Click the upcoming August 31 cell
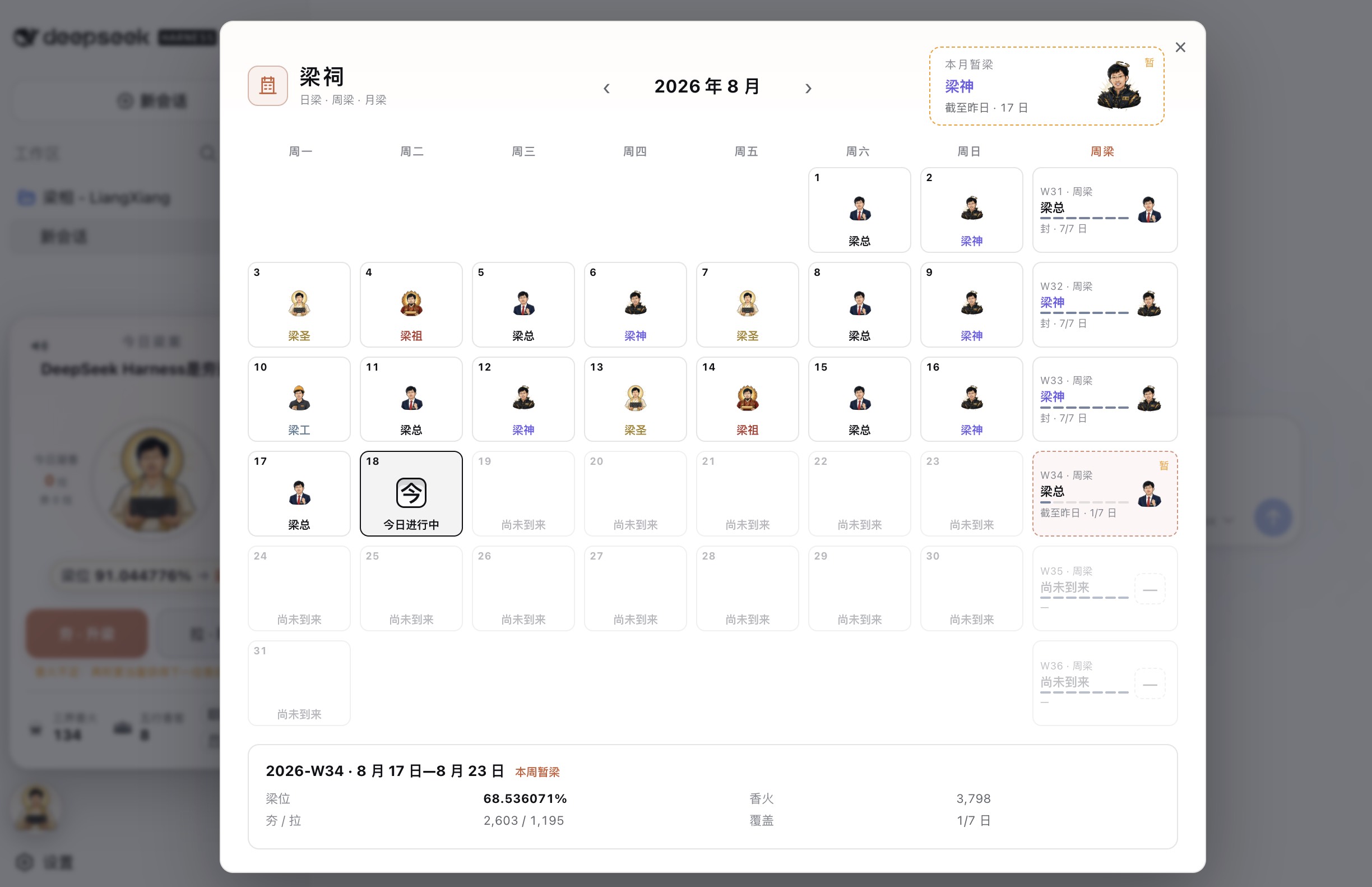Viewport: 1372px width, 887px height. point(299,683)
